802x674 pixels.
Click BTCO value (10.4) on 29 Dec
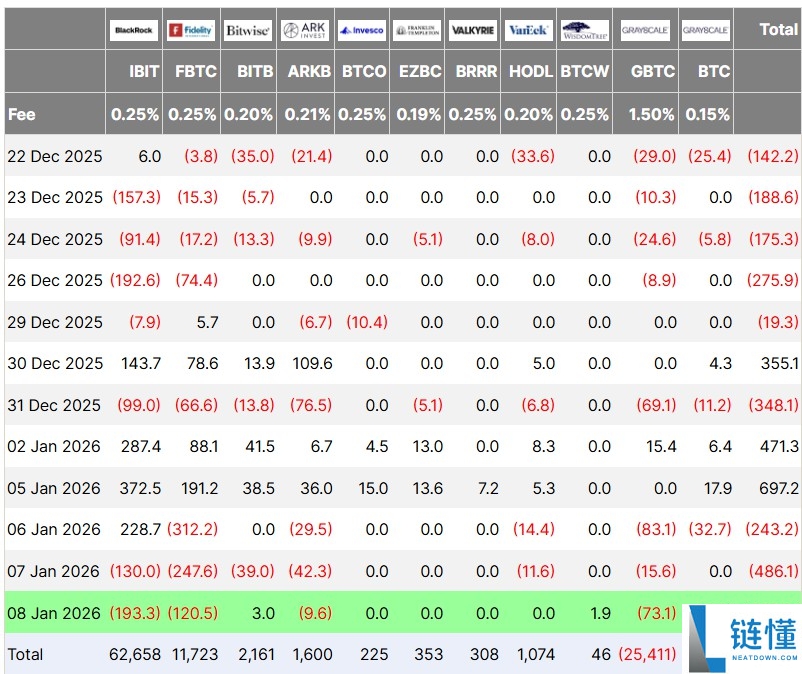[367, 322]
